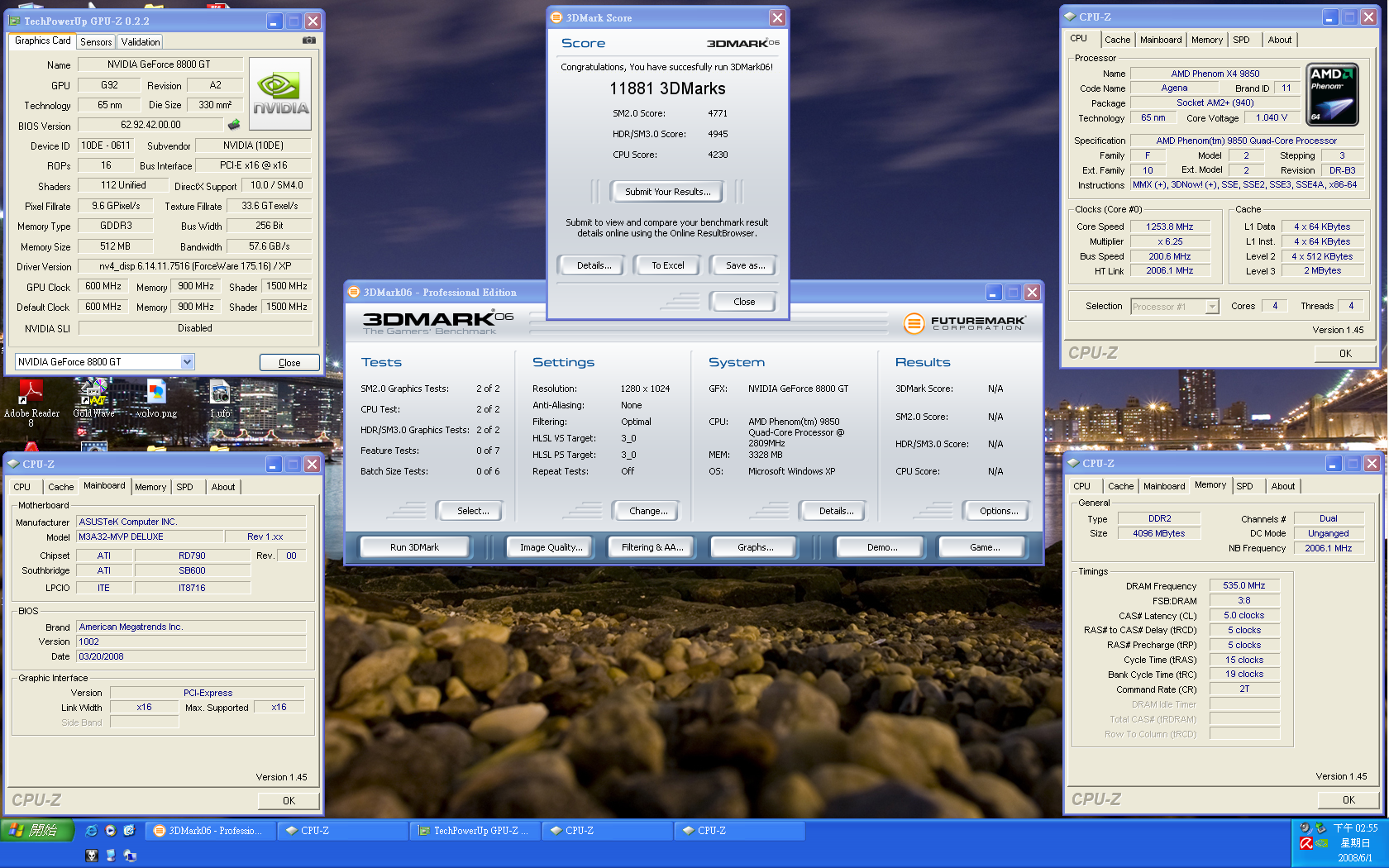Export the score with To Excel button
Image resolution: width=1389 pixels, height=868 pixels.
[x=667, y=265]
